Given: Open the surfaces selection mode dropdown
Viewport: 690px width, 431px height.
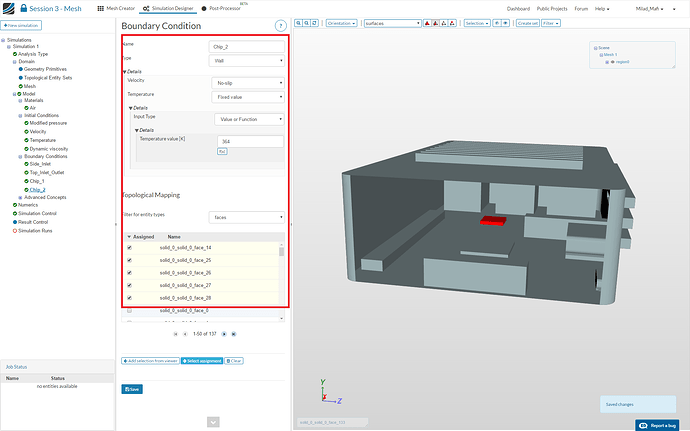Looking at the screenshot, I should point(390,22).
